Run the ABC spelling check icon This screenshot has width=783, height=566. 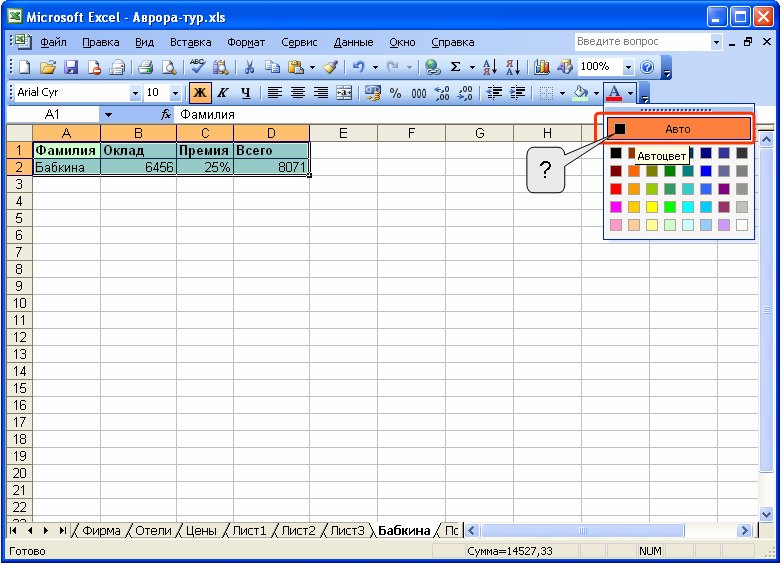point(197,67)
